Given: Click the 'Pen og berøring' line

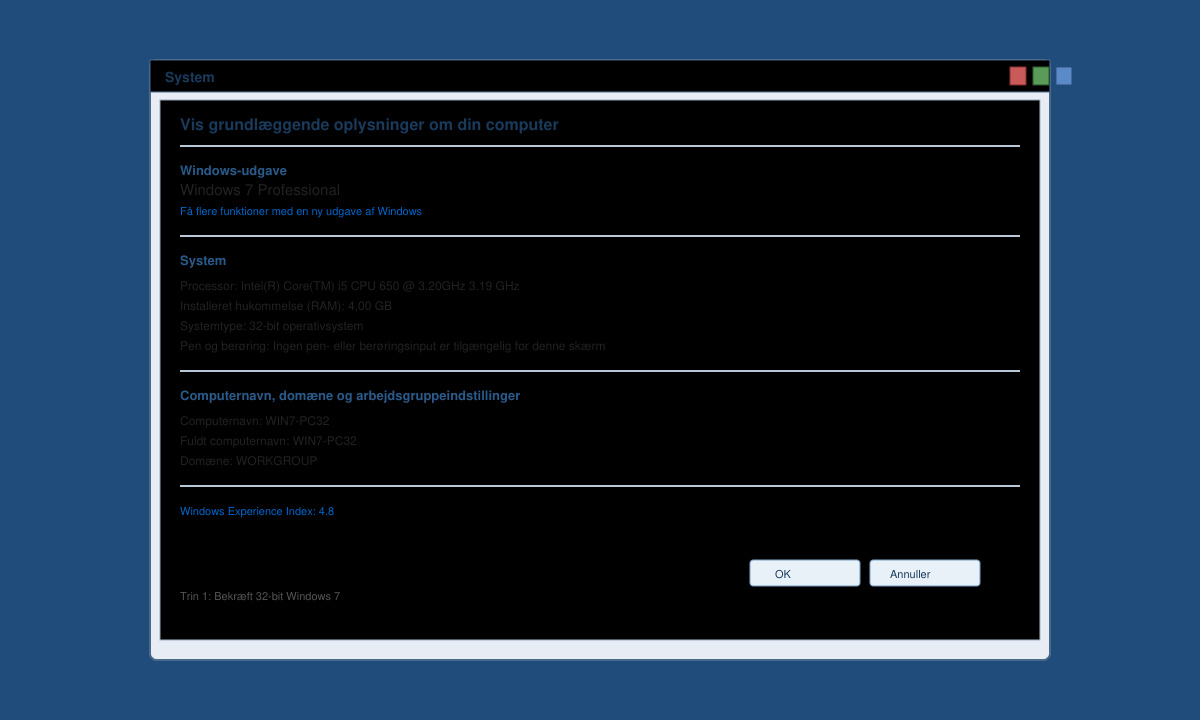Looking at the screenshot, I should click(x=393, y=346).
